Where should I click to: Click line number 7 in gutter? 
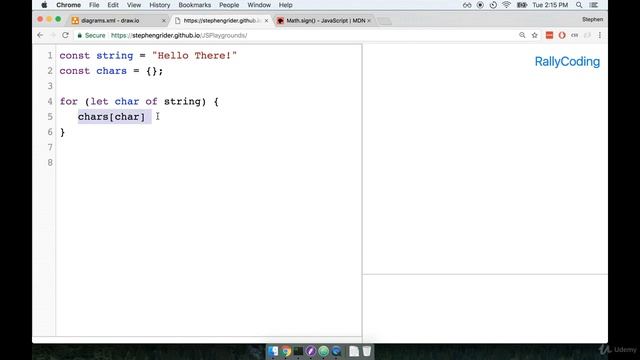click(x=50, y=147)
